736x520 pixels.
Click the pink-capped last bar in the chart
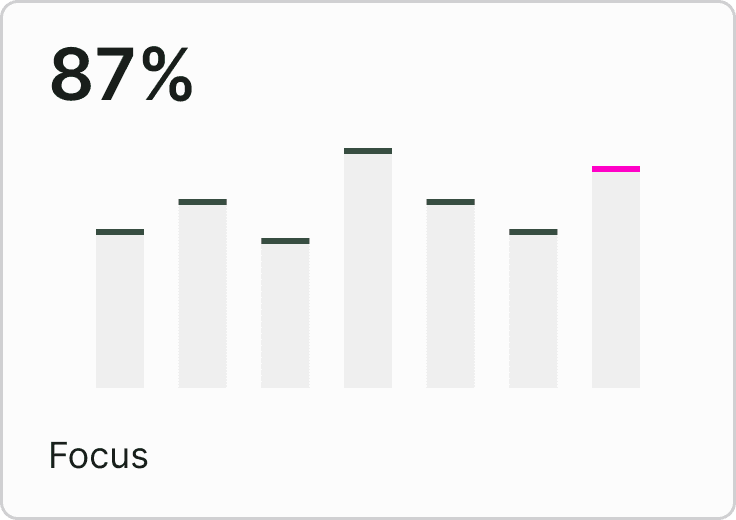point(616,277)
